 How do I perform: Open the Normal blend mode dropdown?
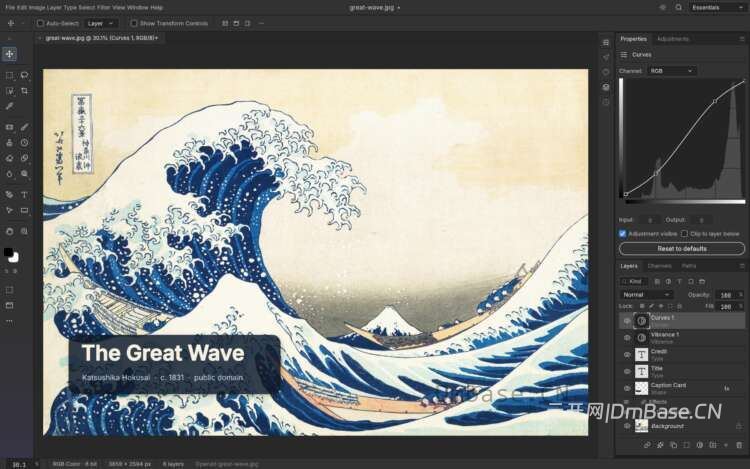pos(646,295)
